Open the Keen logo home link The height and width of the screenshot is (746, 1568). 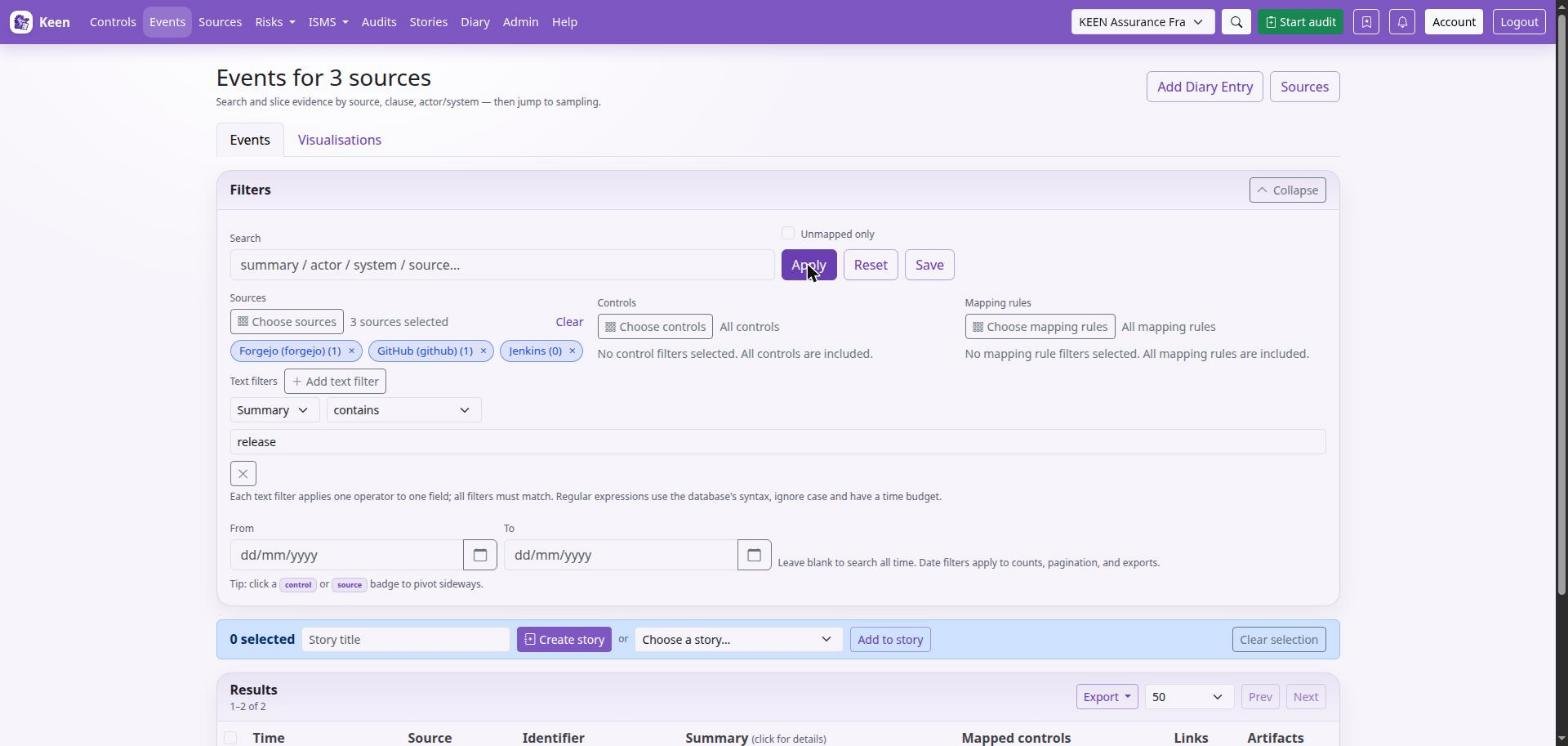pyautogui.click(x=40, y=22)
